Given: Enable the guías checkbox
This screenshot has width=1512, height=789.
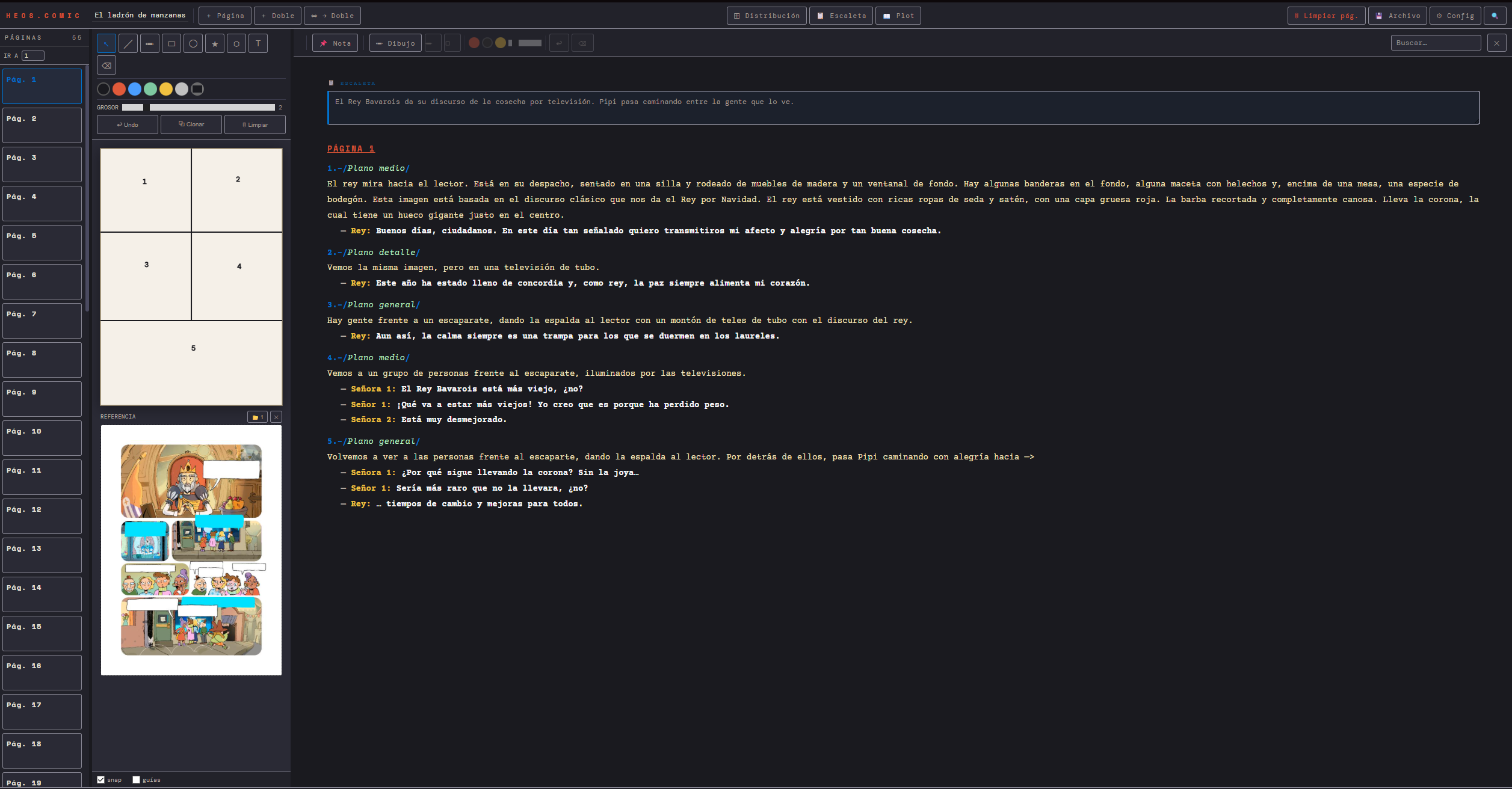Looking at the screenshot, I should 137,779.
